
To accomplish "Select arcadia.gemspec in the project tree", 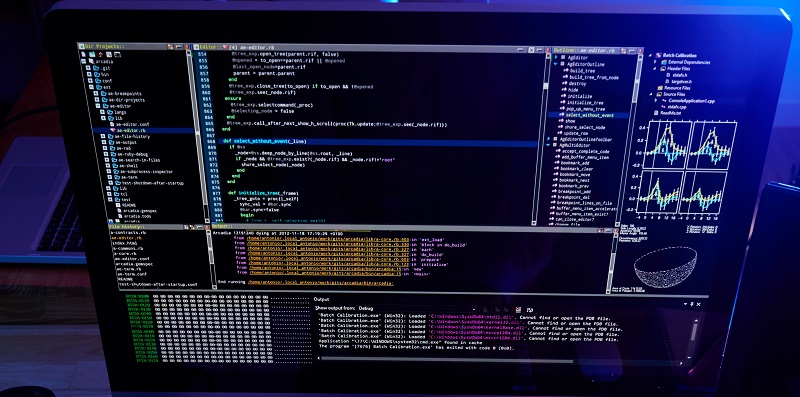I will pyautogui.click(x=140, y=211).
